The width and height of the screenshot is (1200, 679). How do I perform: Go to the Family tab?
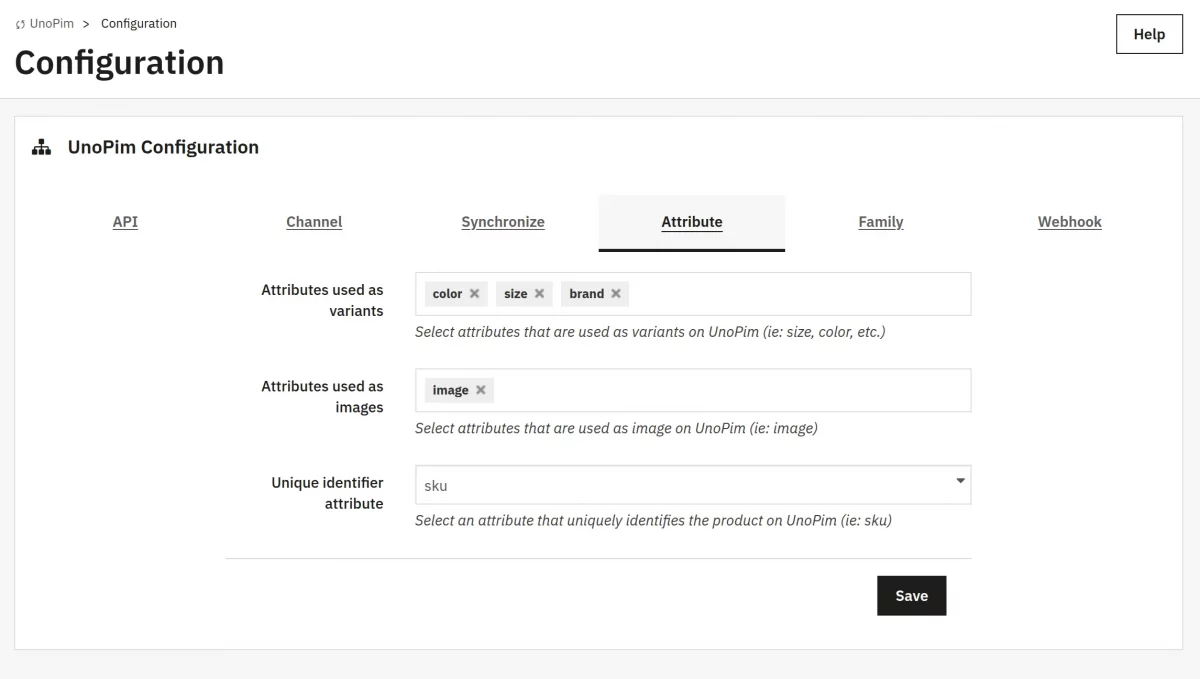click(x=881, y=222)
